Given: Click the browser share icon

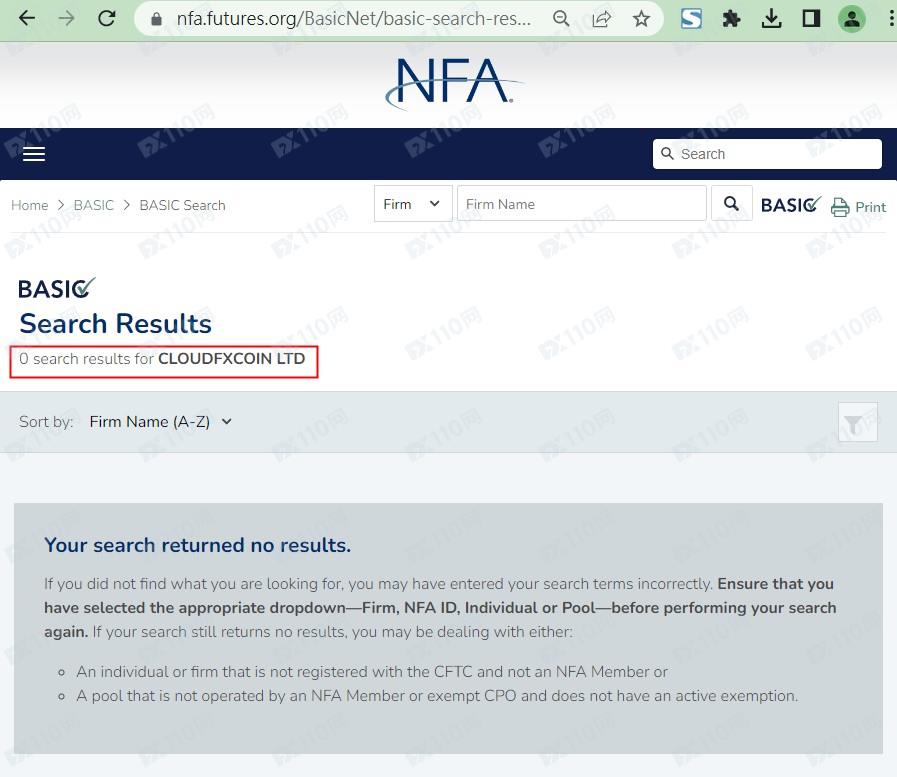Looking at the screenshot, I should [601, 19].
